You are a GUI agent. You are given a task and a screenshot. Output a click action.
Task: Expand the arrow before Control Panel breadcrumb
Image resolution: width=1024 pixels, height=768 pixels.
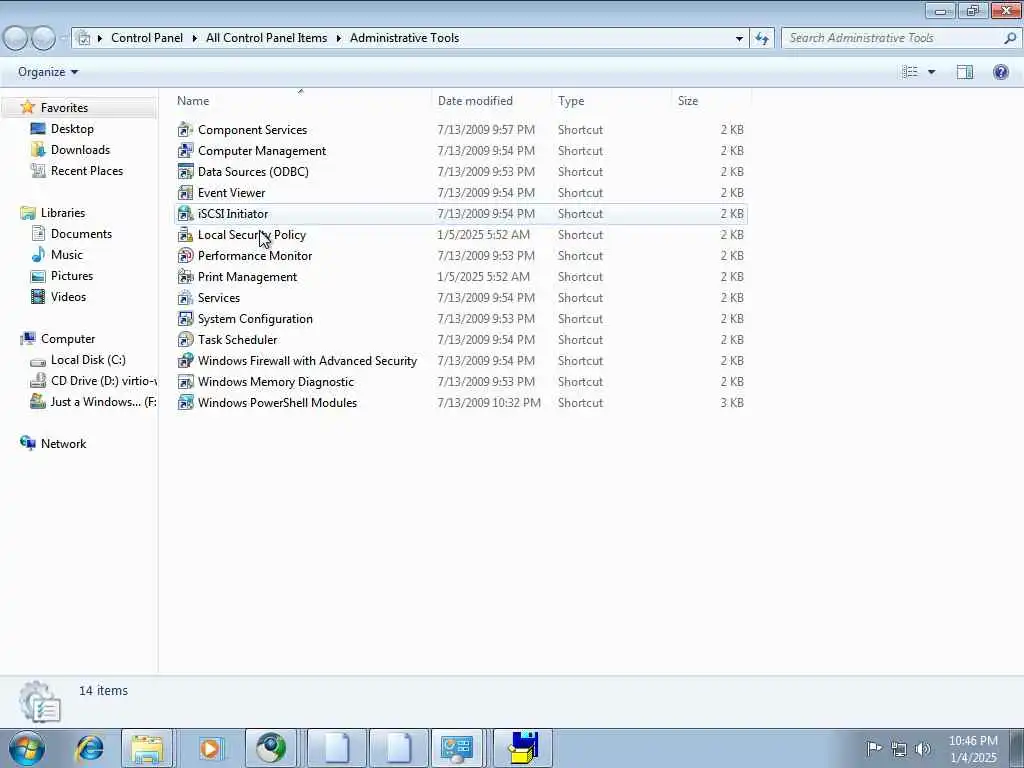point(100,38)
